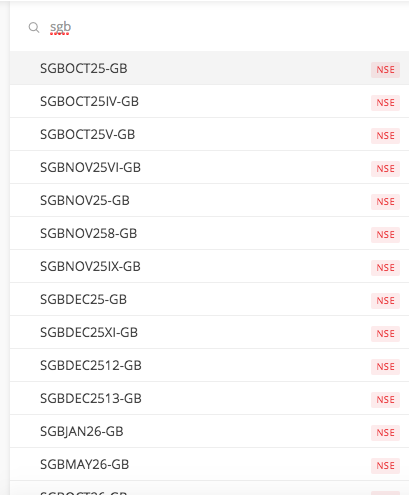Screen dimensions: 409x495
Task: Click NSE badge on SGBOCT25-GB row
Action: (385, 70)
